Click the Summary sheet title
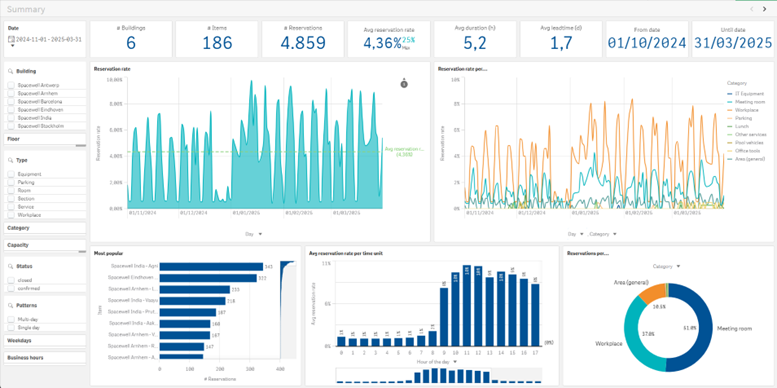Viewport: 777px width, 388px height. pos(26,9)
